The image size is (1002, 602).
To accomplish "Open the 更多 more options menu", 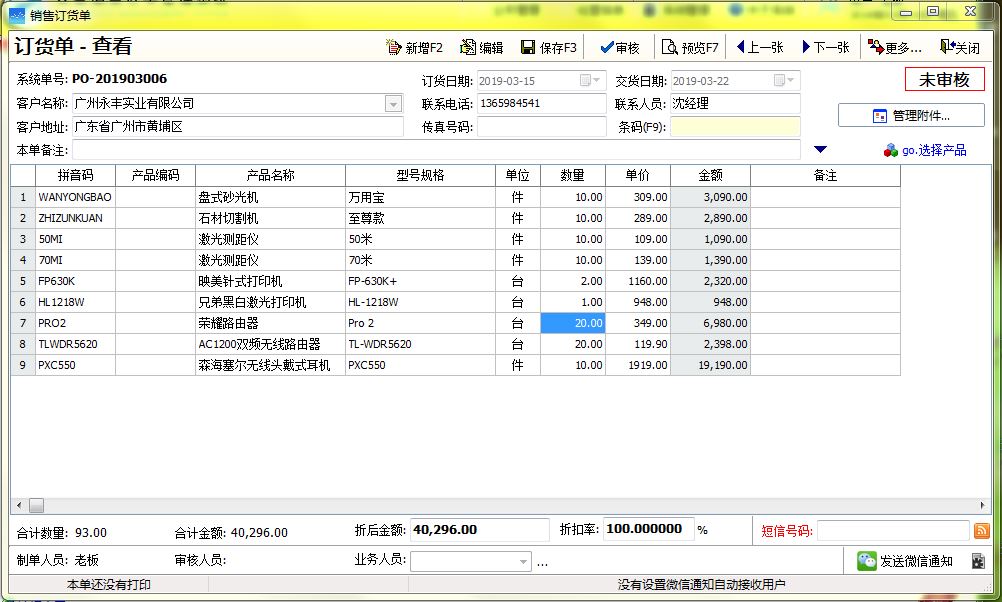I will pos(895,47).
